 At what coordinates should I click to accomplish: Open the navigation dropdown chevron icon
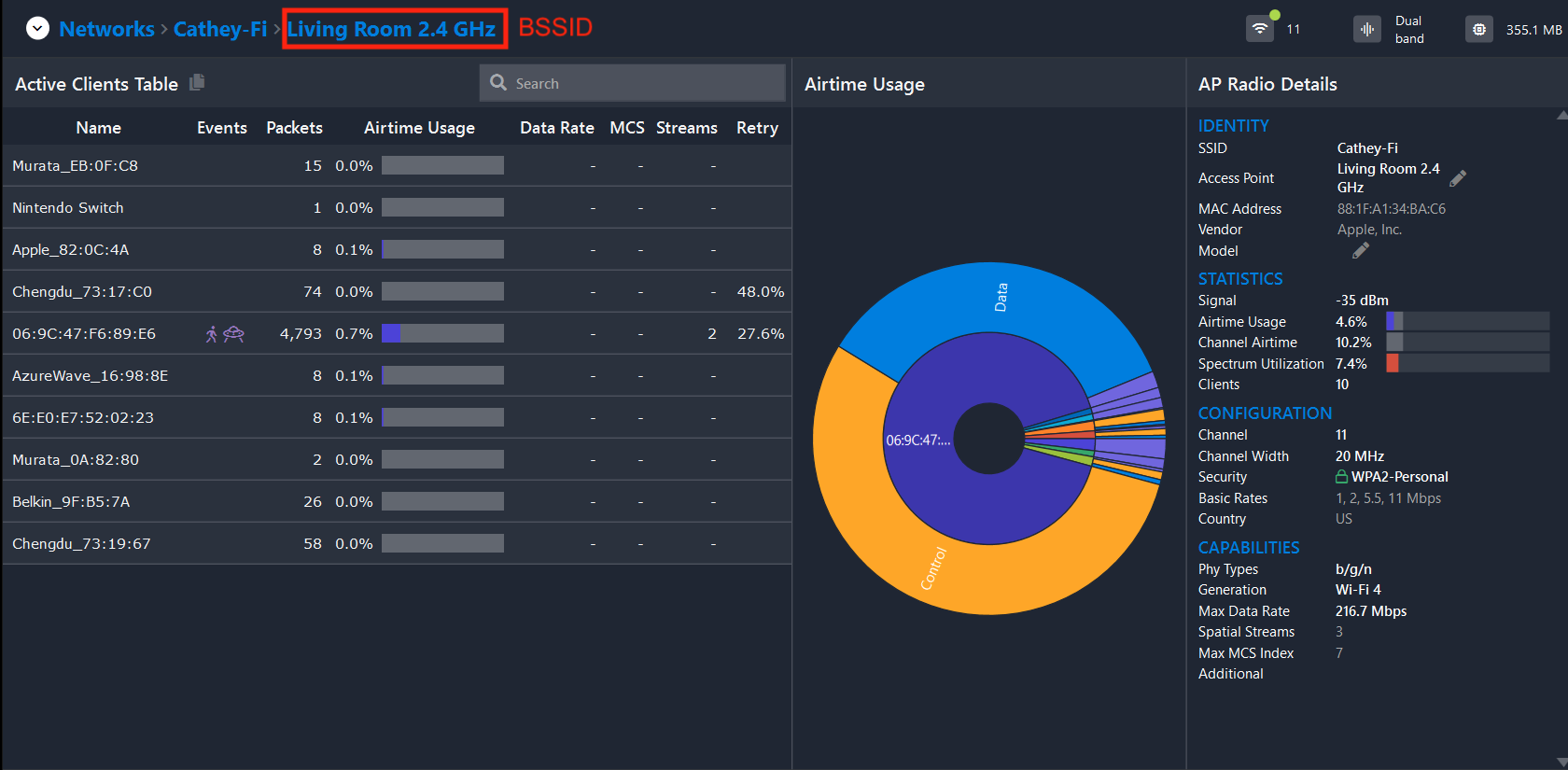pos(37,29)
